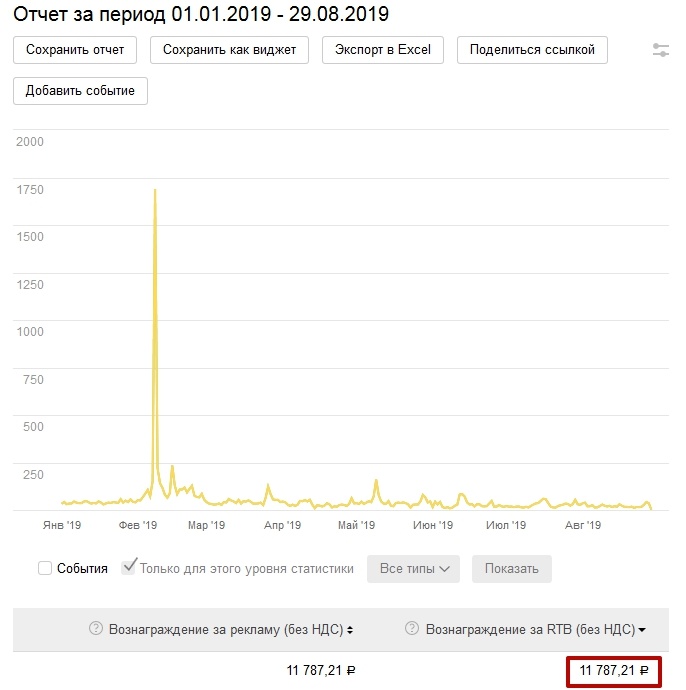The image size is (686, 690).
Task: Click the Май '19 axis label
Action: tap(356, 525)
